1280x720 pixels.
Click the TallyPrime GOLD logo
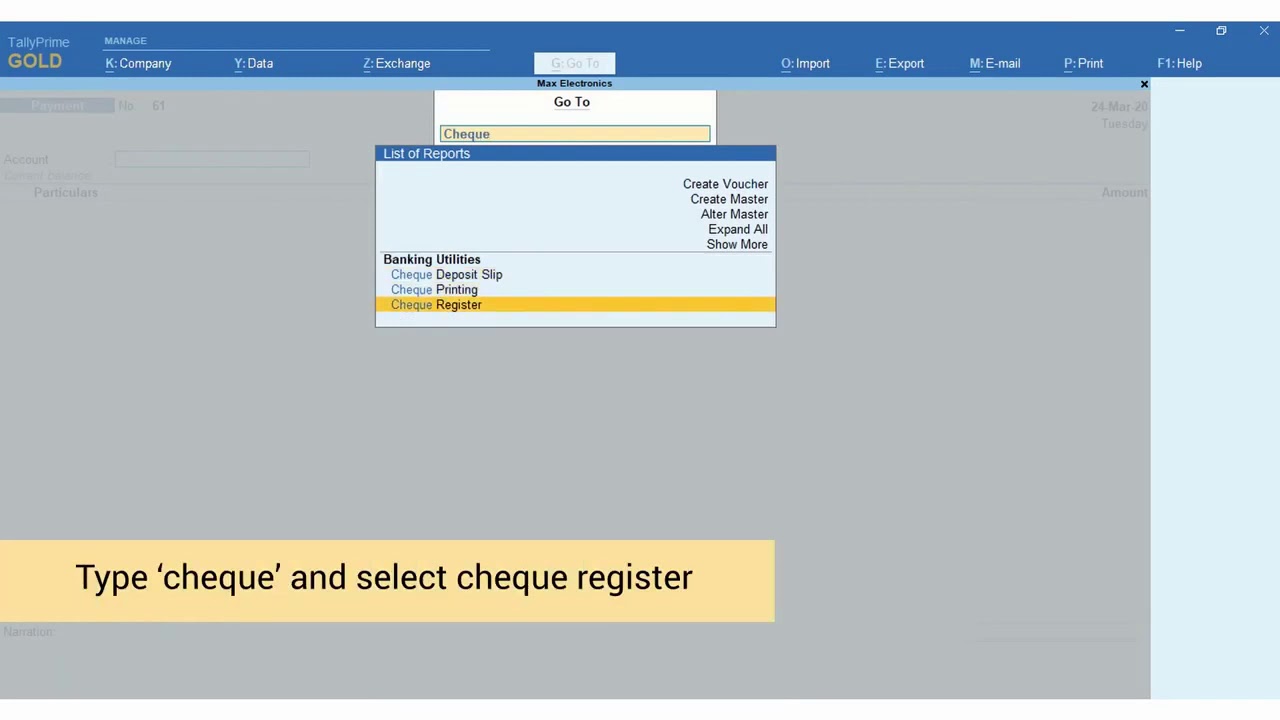(37, 52)
